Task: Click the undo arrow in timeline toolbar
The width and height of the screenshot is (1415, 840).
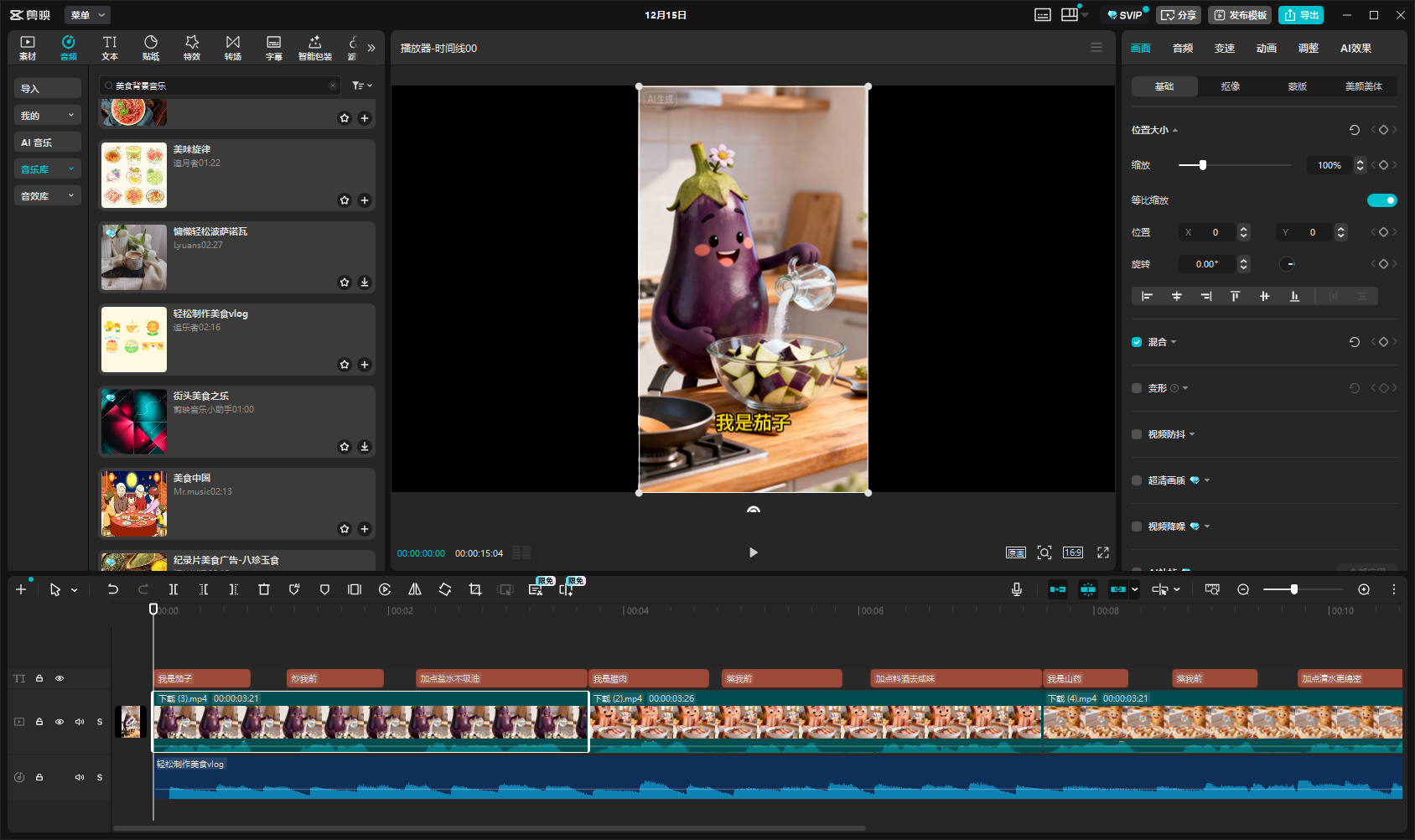Action: click(x=113, y=589)
